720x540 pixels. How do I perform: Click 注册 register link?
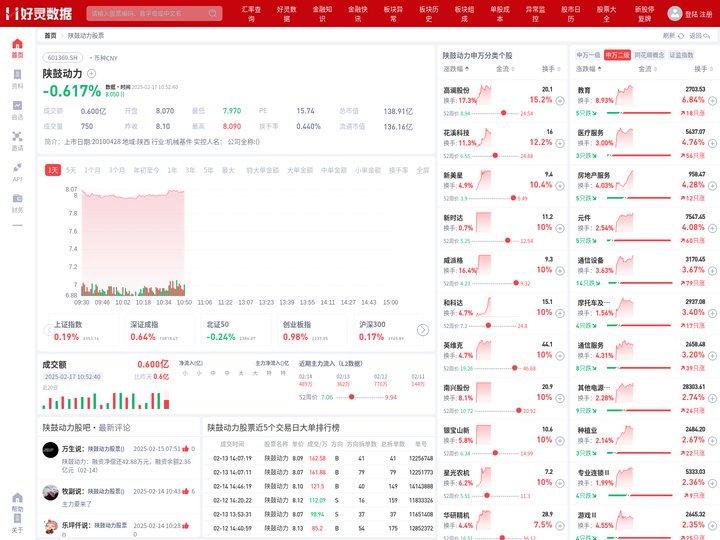tap(706, 14)
